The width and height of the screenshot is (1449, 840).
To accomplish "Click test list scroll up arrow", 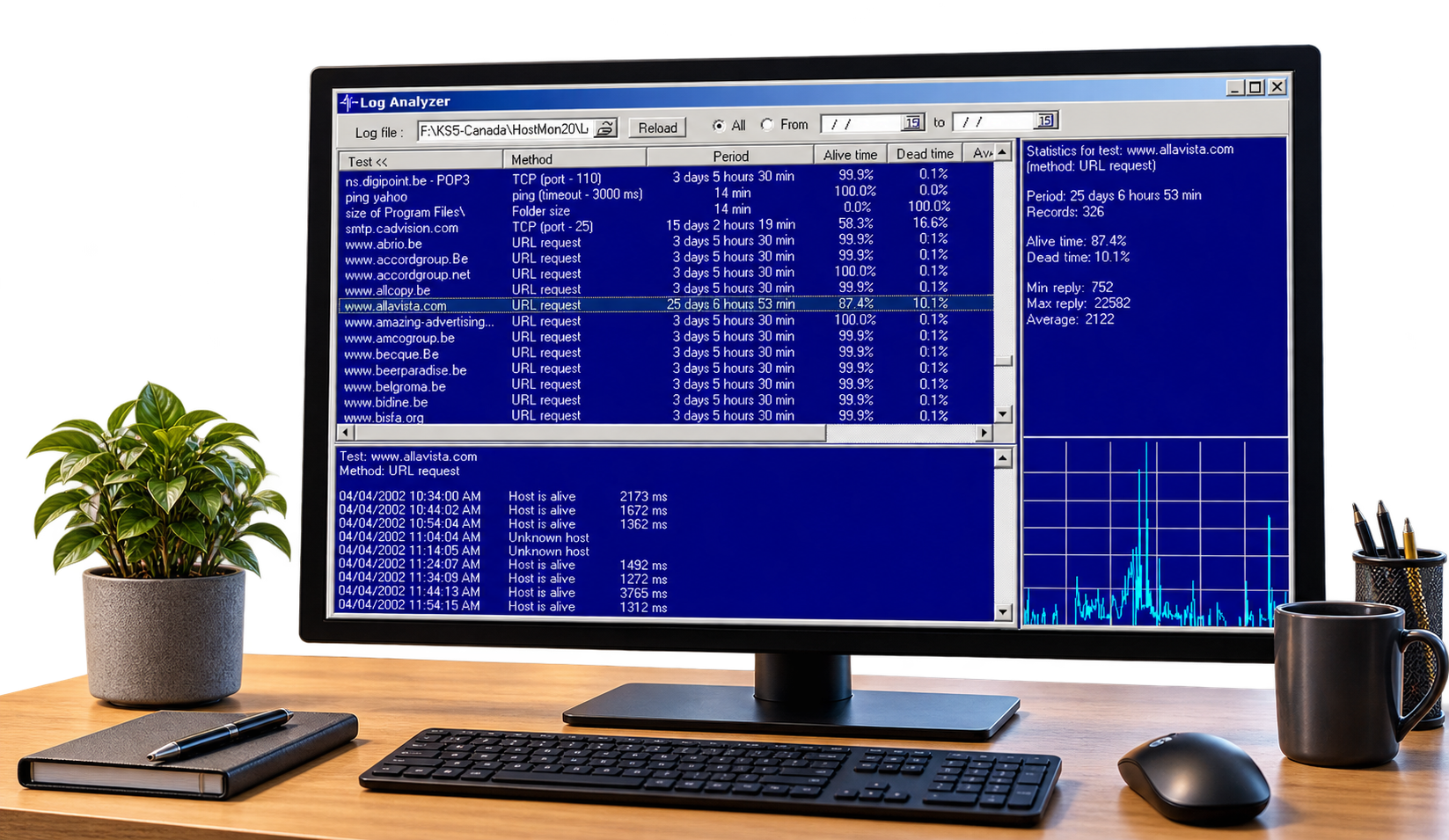I will [1002, 152].
